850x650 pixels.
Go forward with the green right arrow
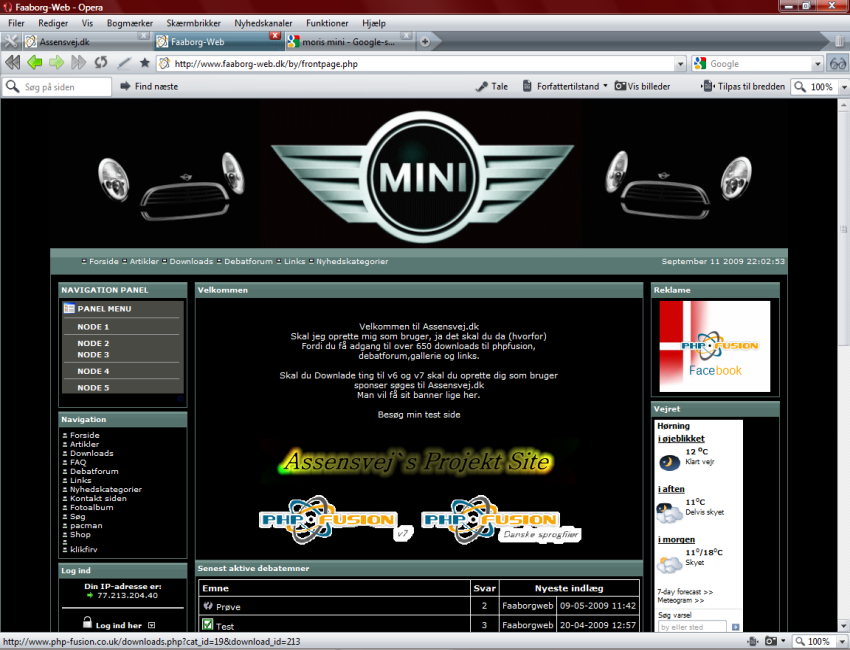[56, 63]
